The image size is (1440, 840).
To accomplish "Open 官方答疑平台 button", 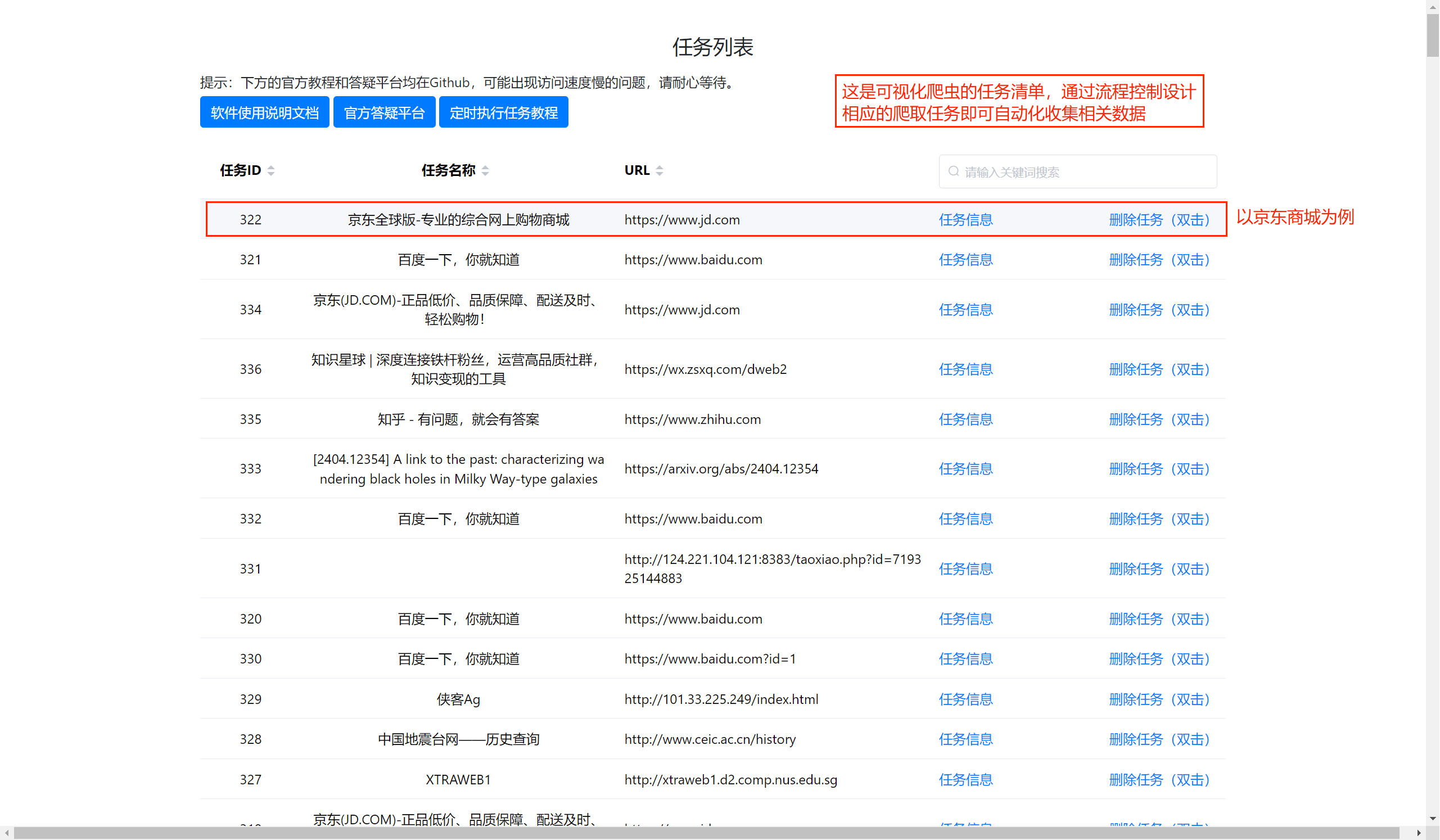I will click(385, 112).
